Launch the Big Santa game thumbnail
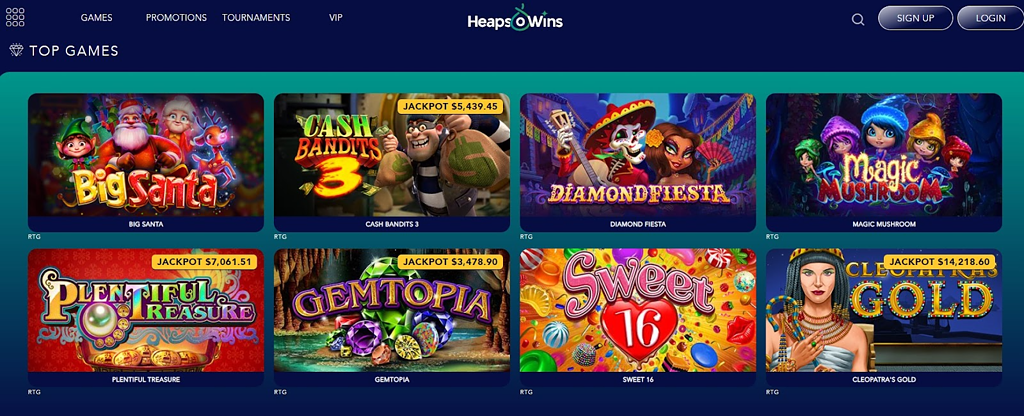This screenshot has width=1024, height=416. click(x=146, y=155)
